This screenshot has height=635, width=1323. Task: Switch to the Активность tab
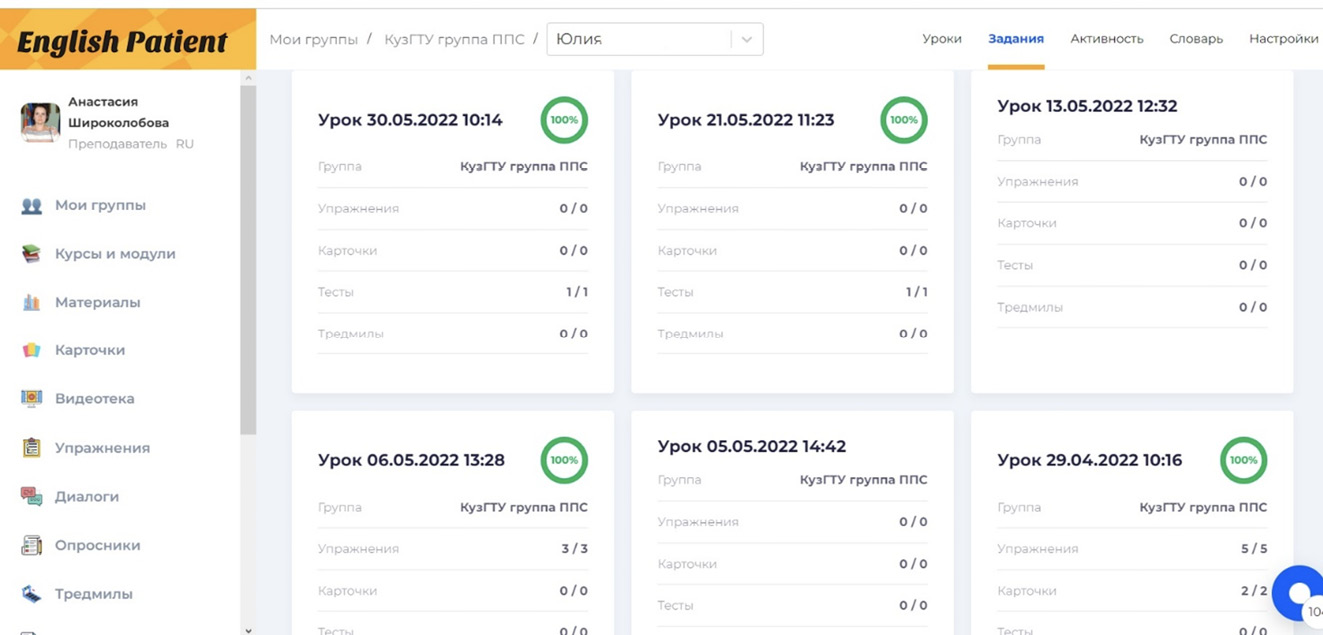coord(1106,39)
